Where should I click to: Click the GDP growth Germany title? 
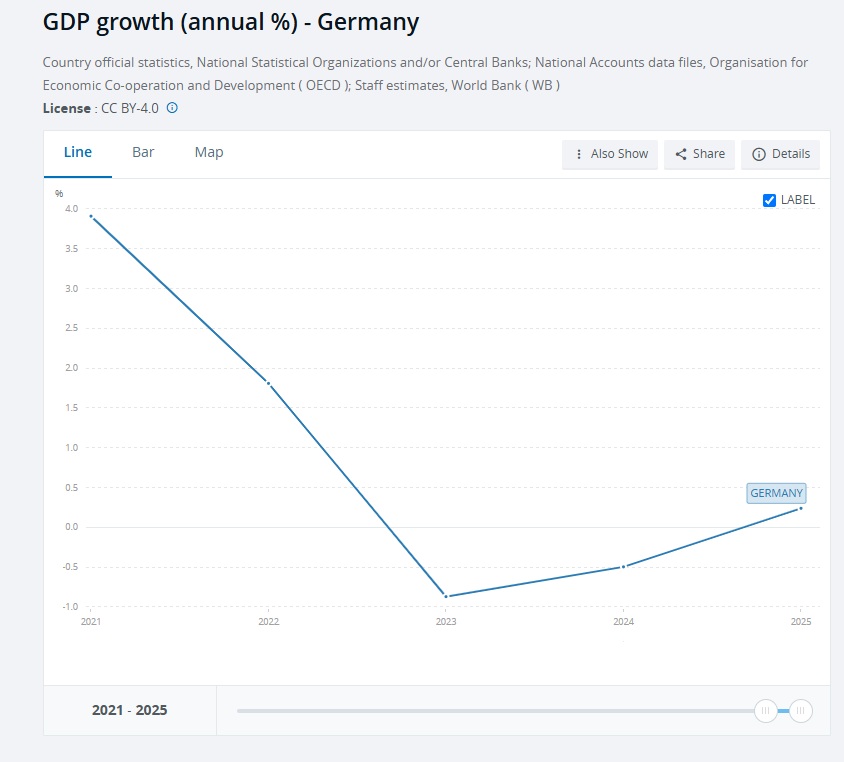click(230, 23)
